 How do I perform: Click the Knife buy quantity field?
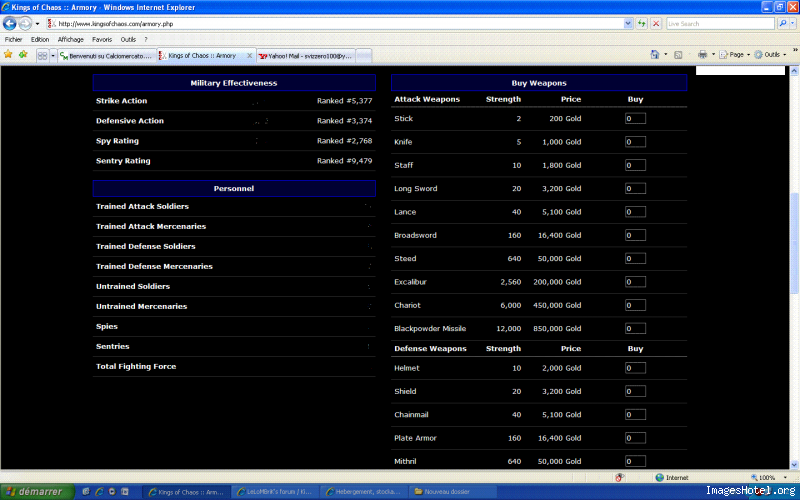pos(635,142)
